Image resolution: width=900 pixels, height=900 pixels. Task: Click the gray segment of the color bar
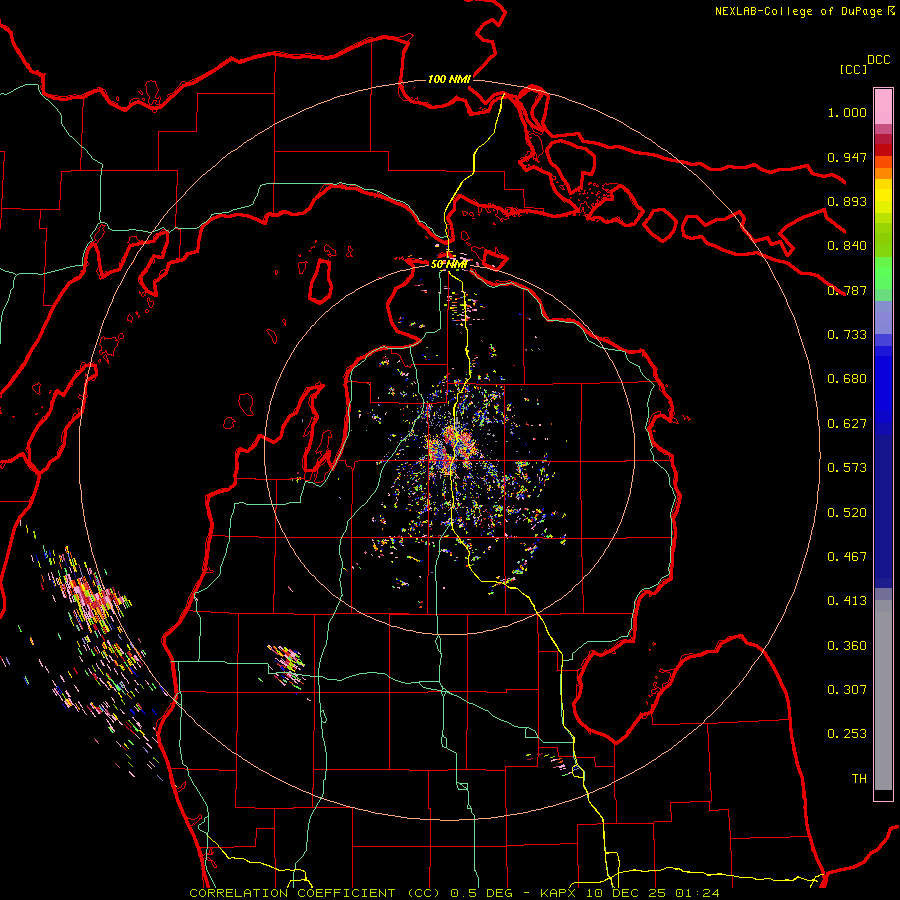(x=883, y=695)
